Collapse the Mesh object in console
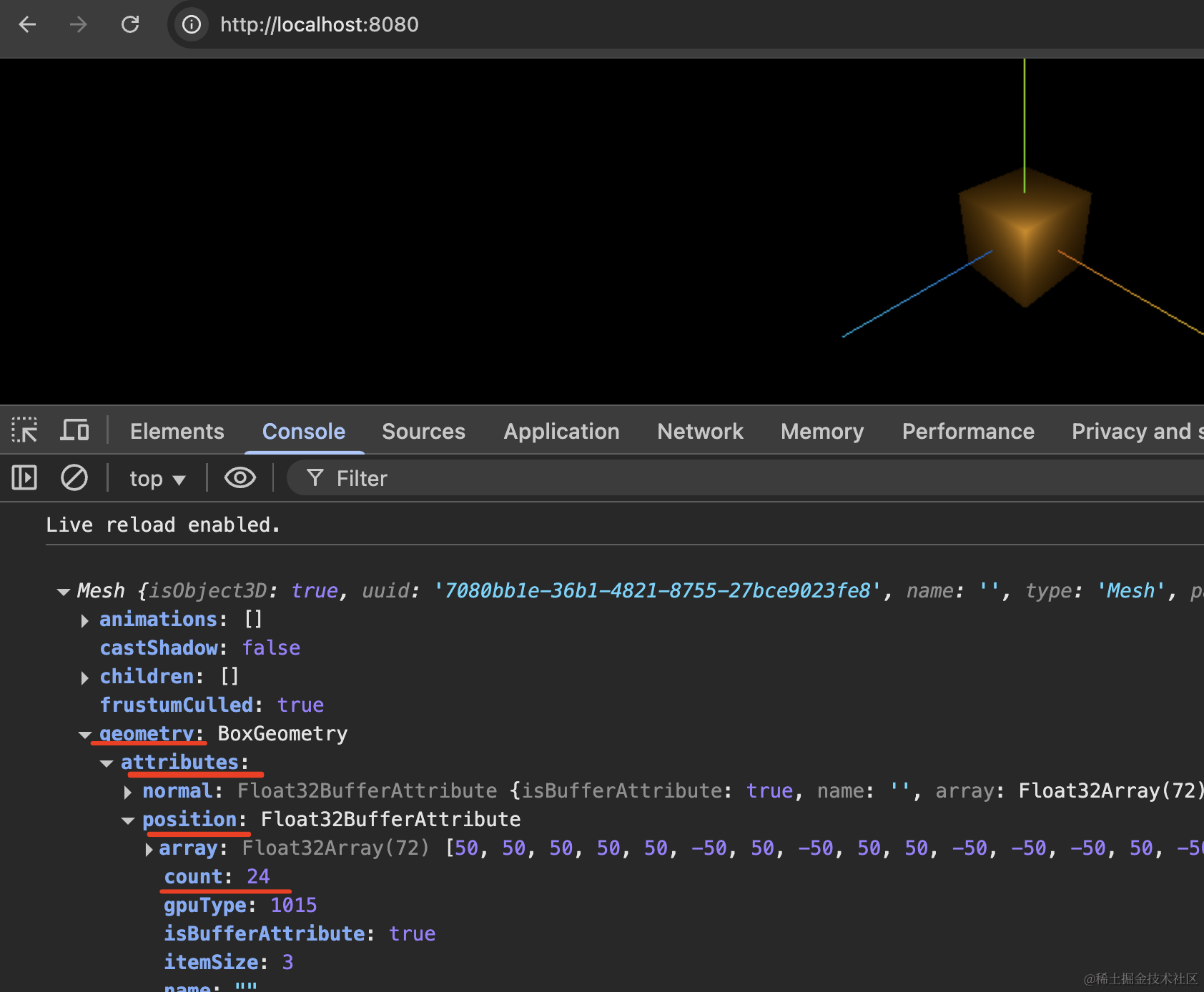Viewport: 1204px width, 992px height. pyautogui.click(x=64, y=592)
